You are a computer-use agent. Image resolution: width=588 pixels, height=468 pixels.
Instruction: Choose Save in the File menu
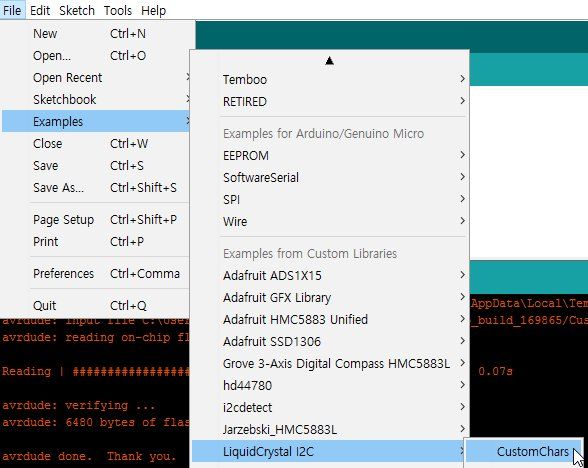point(96,165)
